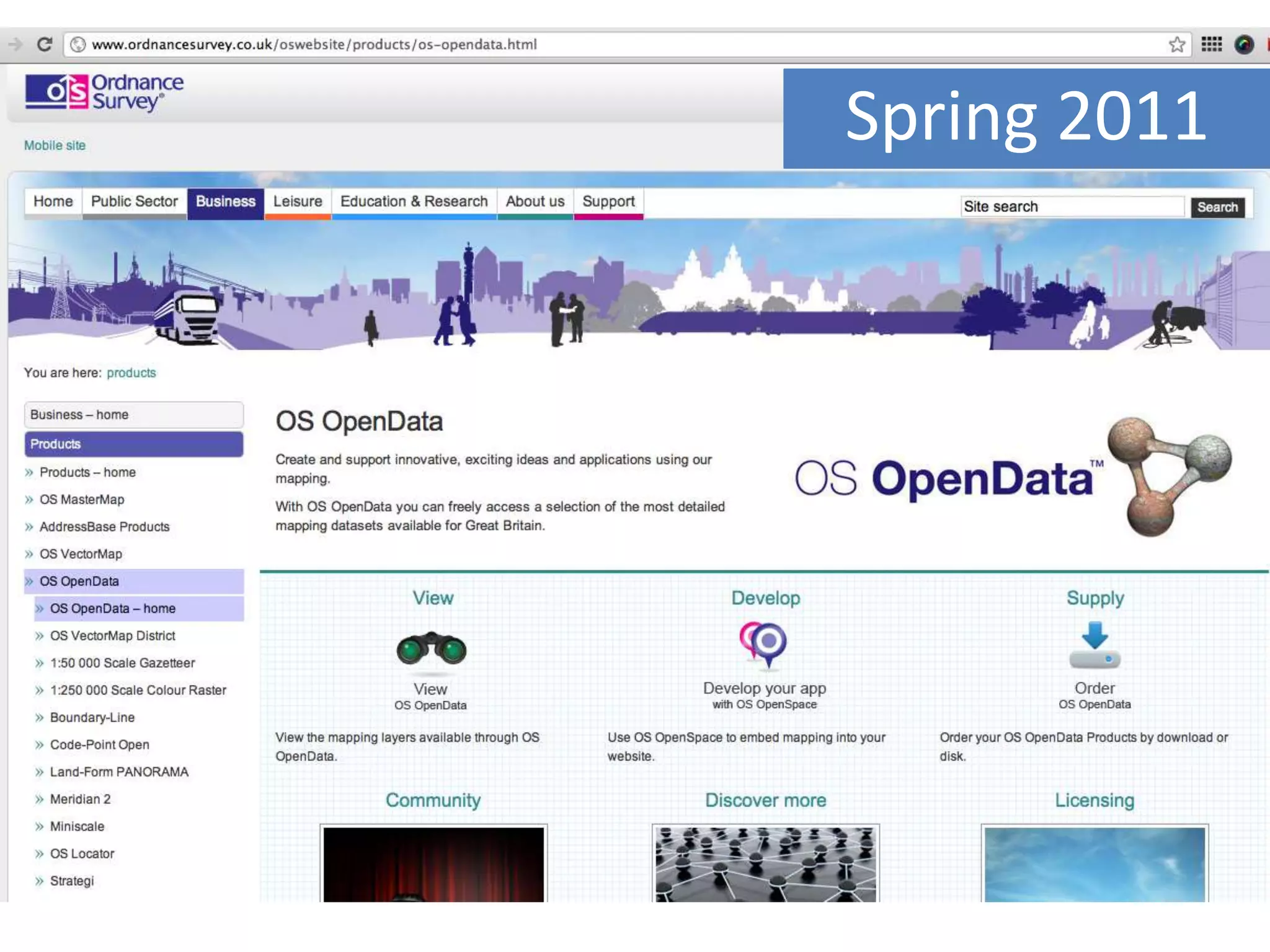1270x952 pixels.
Task: Expand the OS VectorMap sidebar item
Action: click(x=81, y=554)
